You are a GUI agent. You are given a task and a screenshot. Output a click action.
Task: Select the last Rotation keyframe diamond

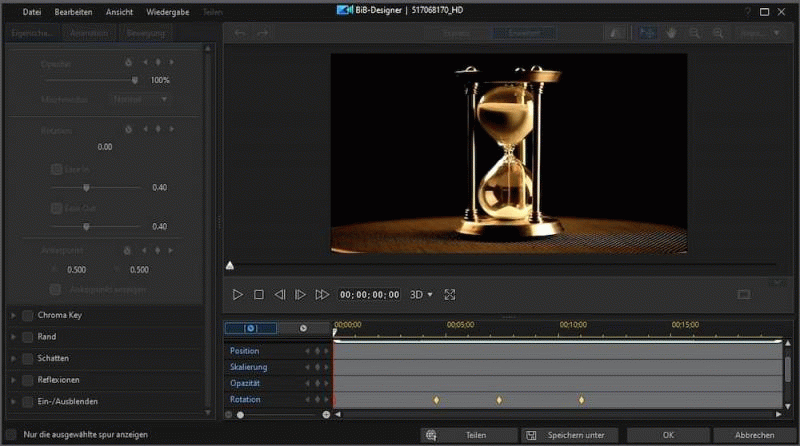point(581,400)
